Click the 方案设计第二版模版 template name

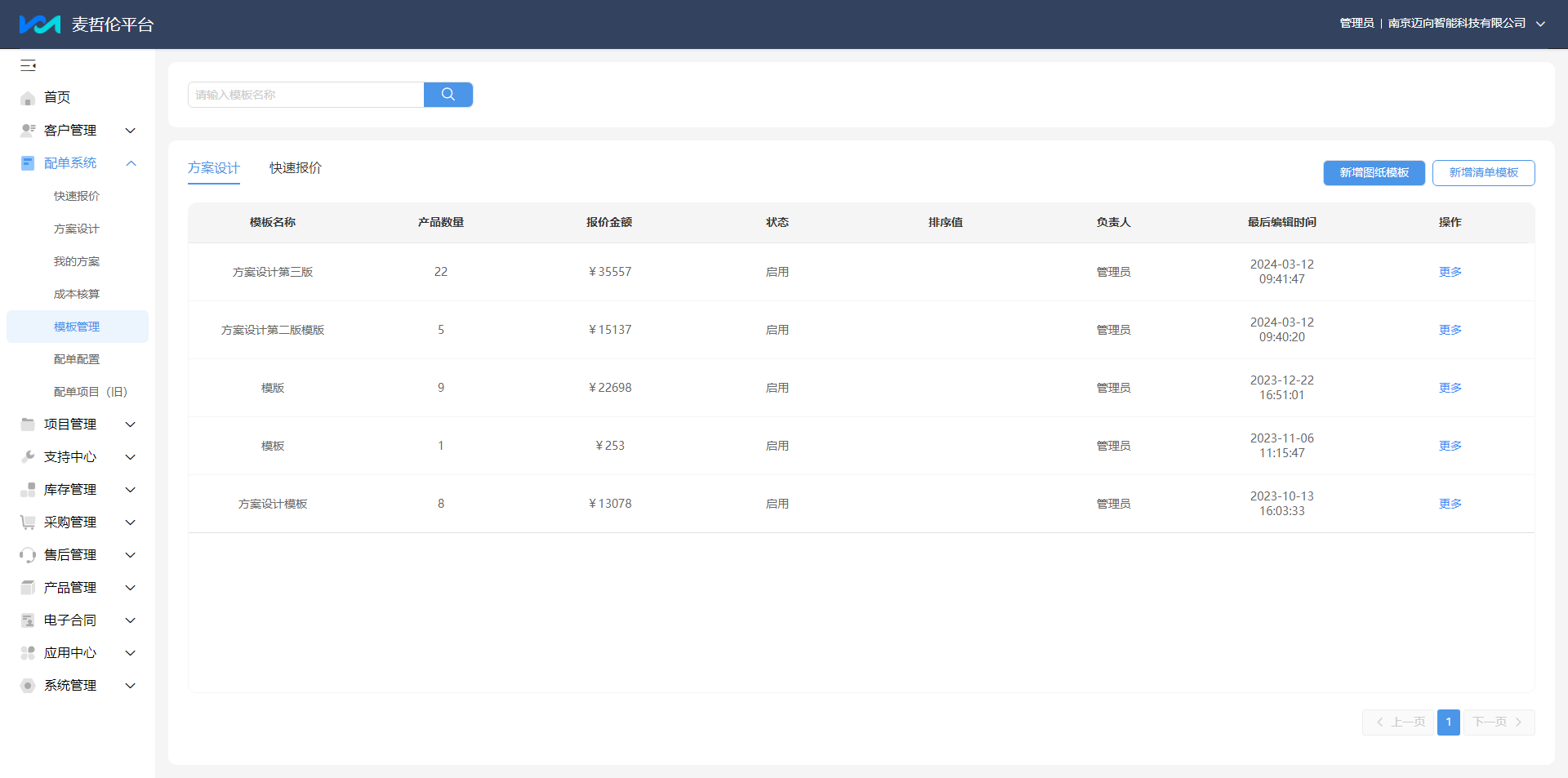(x=273, y=330)
